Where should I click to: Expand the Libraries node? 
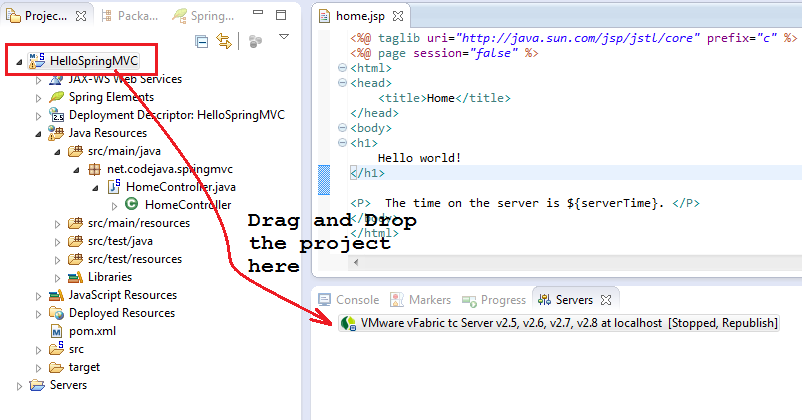point(57,278)
